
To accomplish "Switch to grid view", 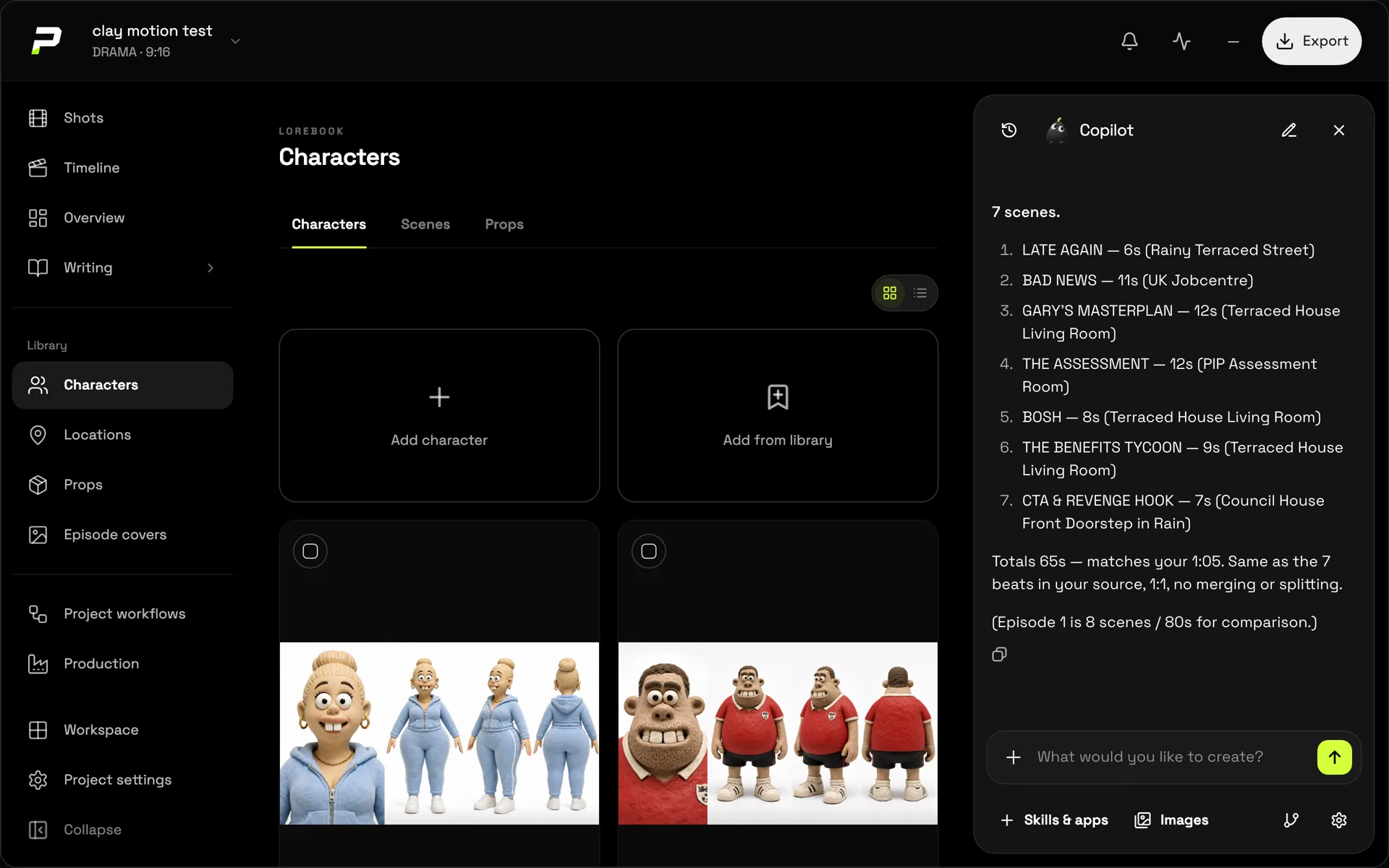I will click(890, 293).
